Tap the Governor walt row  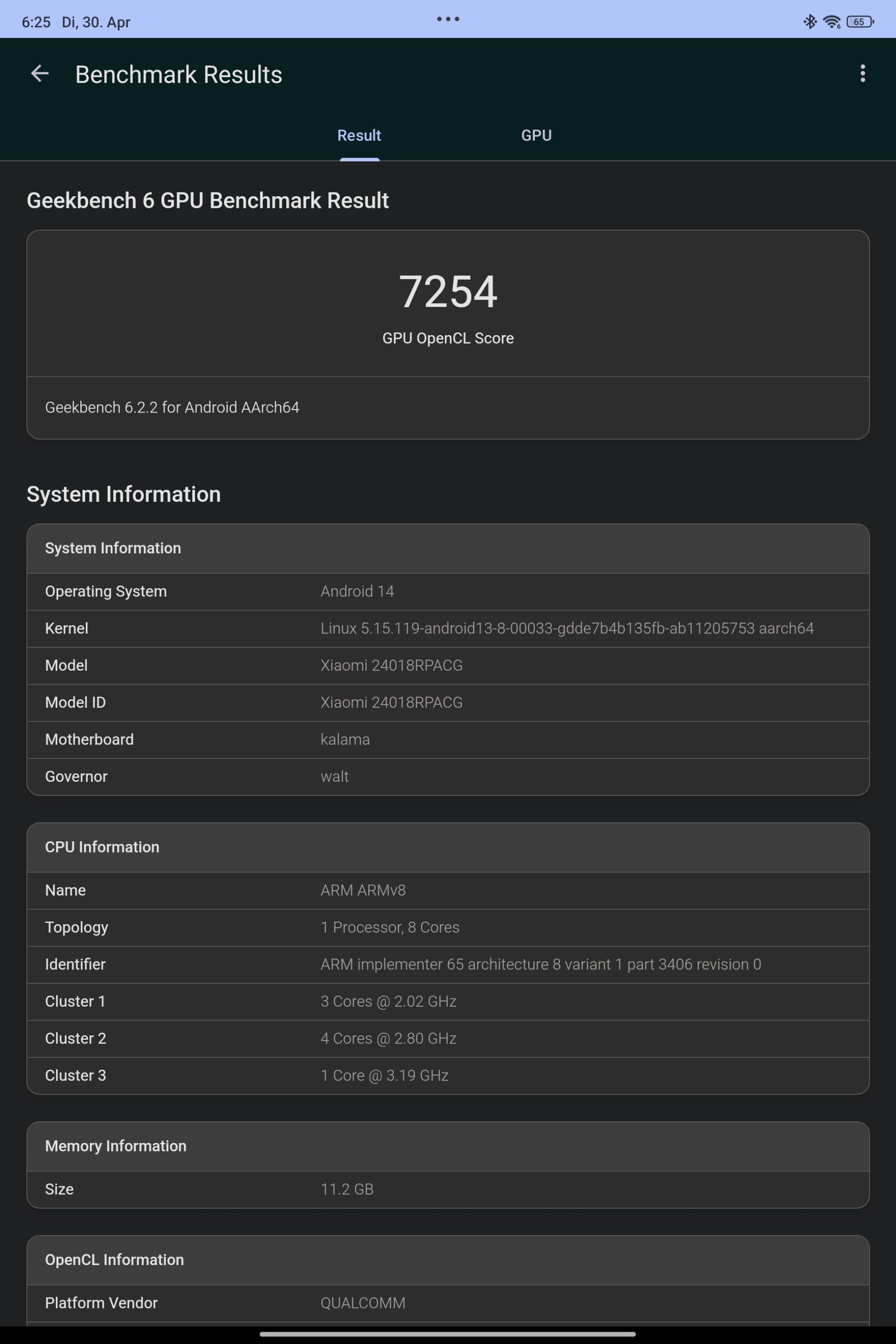point(448,776)
